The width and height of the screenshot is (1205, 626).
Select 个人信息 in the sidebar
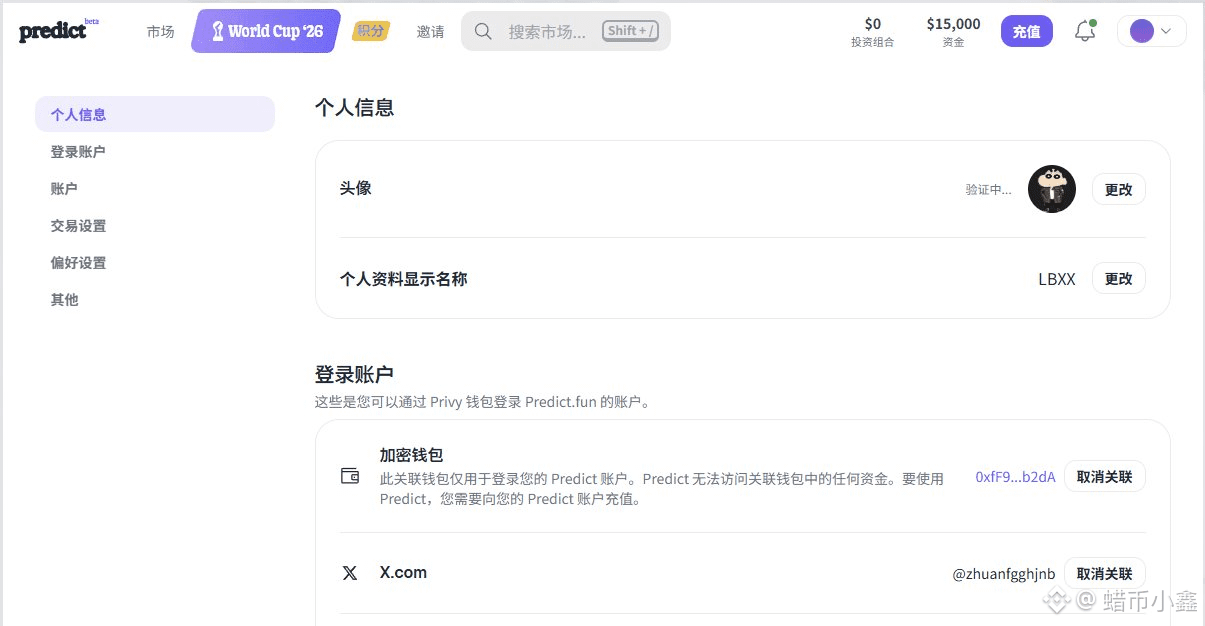(155, 114)
